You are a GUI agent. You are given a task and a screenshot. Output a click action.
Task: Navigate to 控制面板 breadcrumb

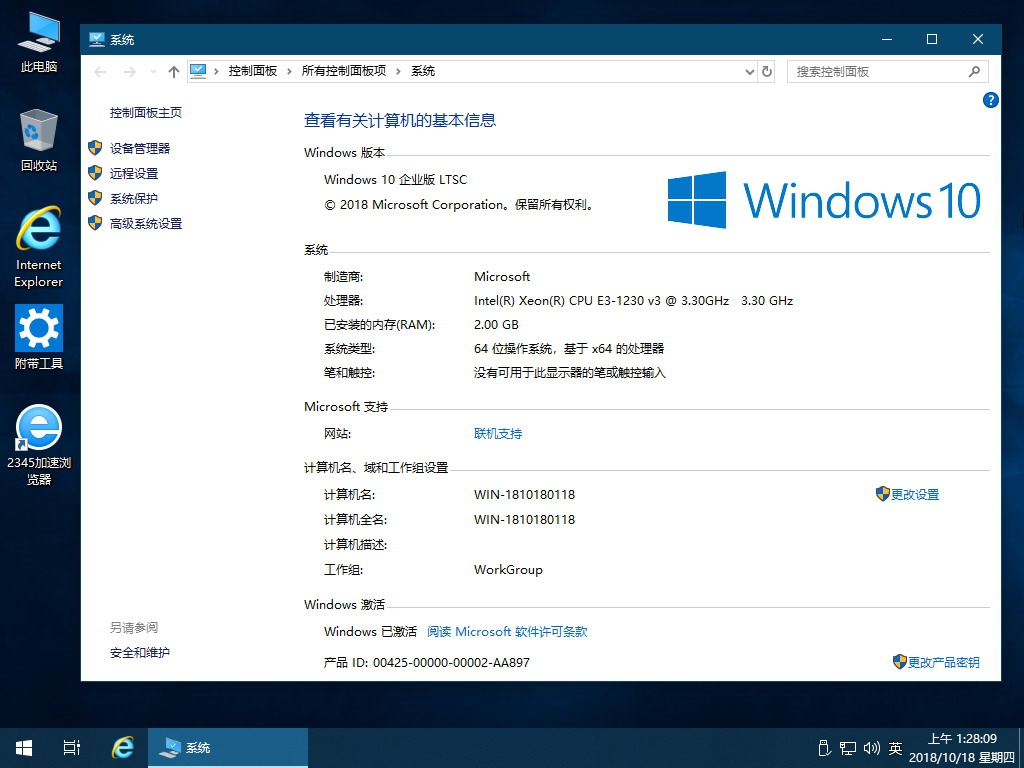pos(253,71)
